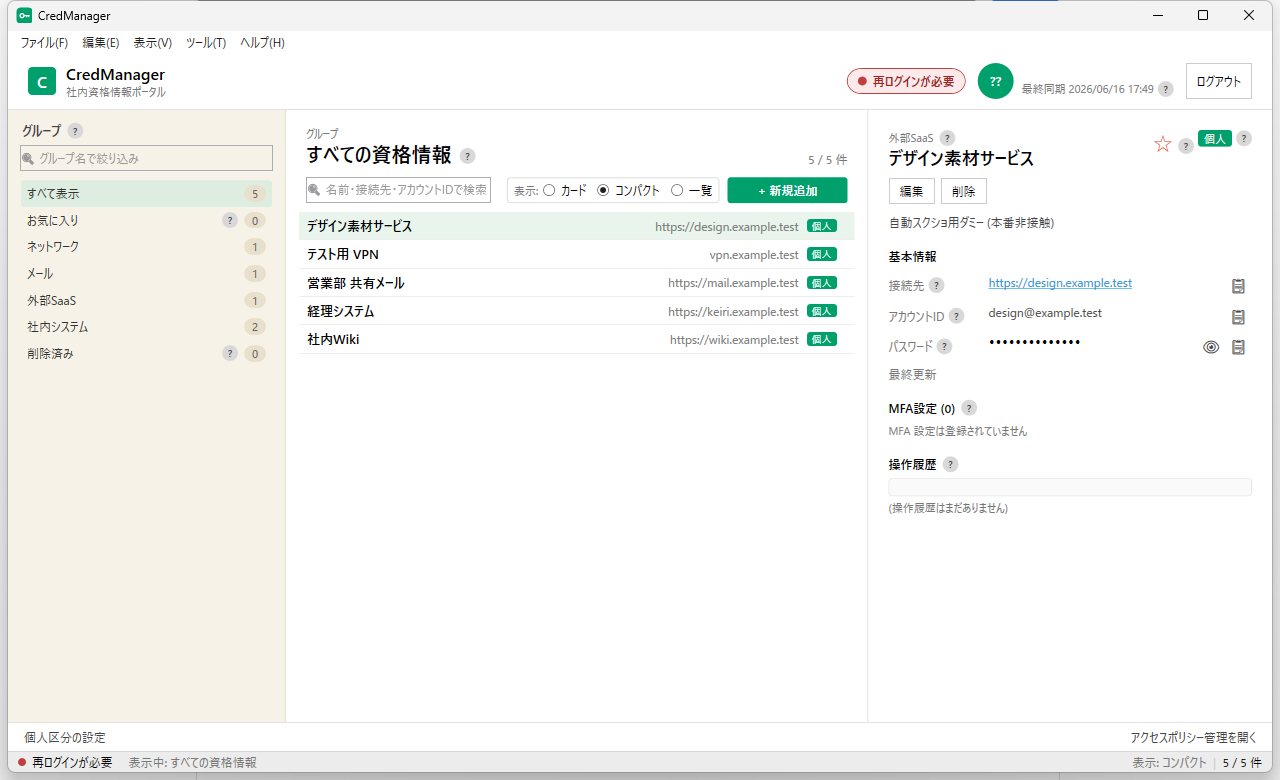Copy the password to clipboard
This screenshot has width=1280, height=780.
pyautogui.click(x=1238, y=348)
